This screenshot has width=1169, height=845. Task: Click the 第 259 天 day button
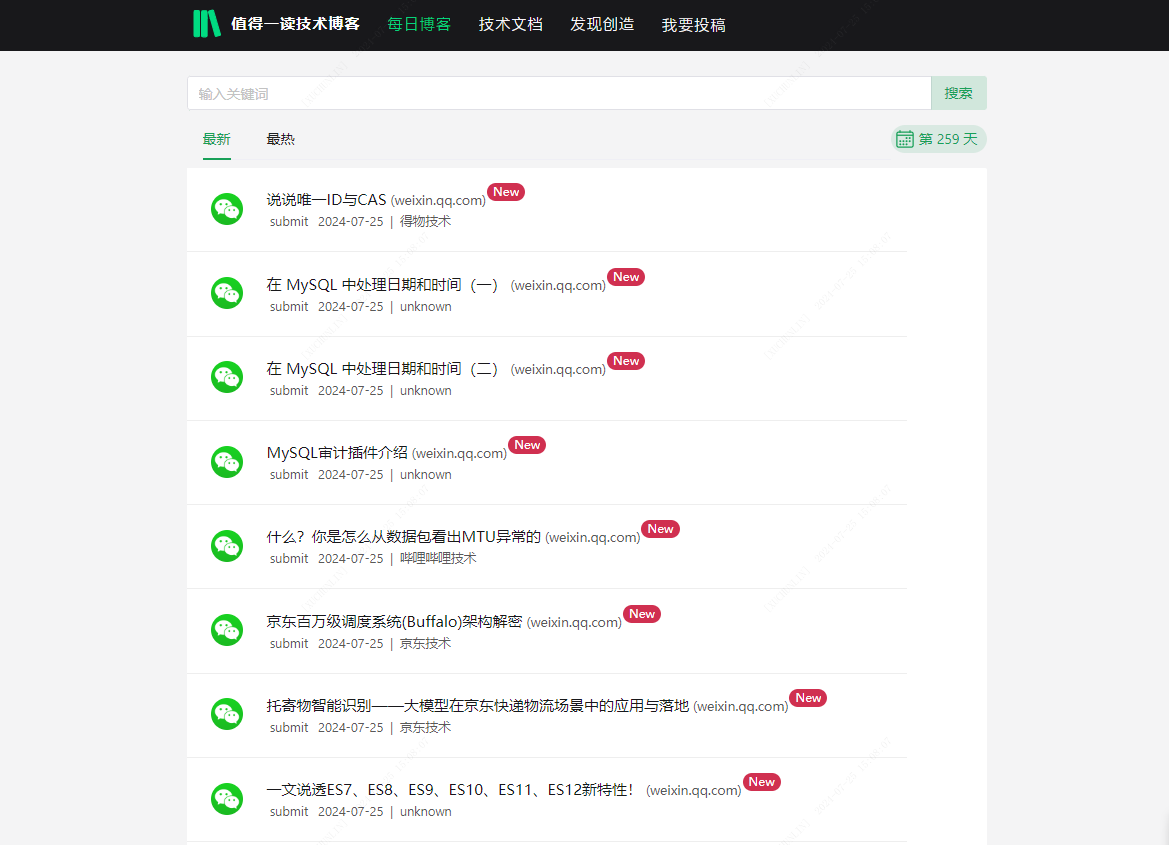(x=939, y=139)
